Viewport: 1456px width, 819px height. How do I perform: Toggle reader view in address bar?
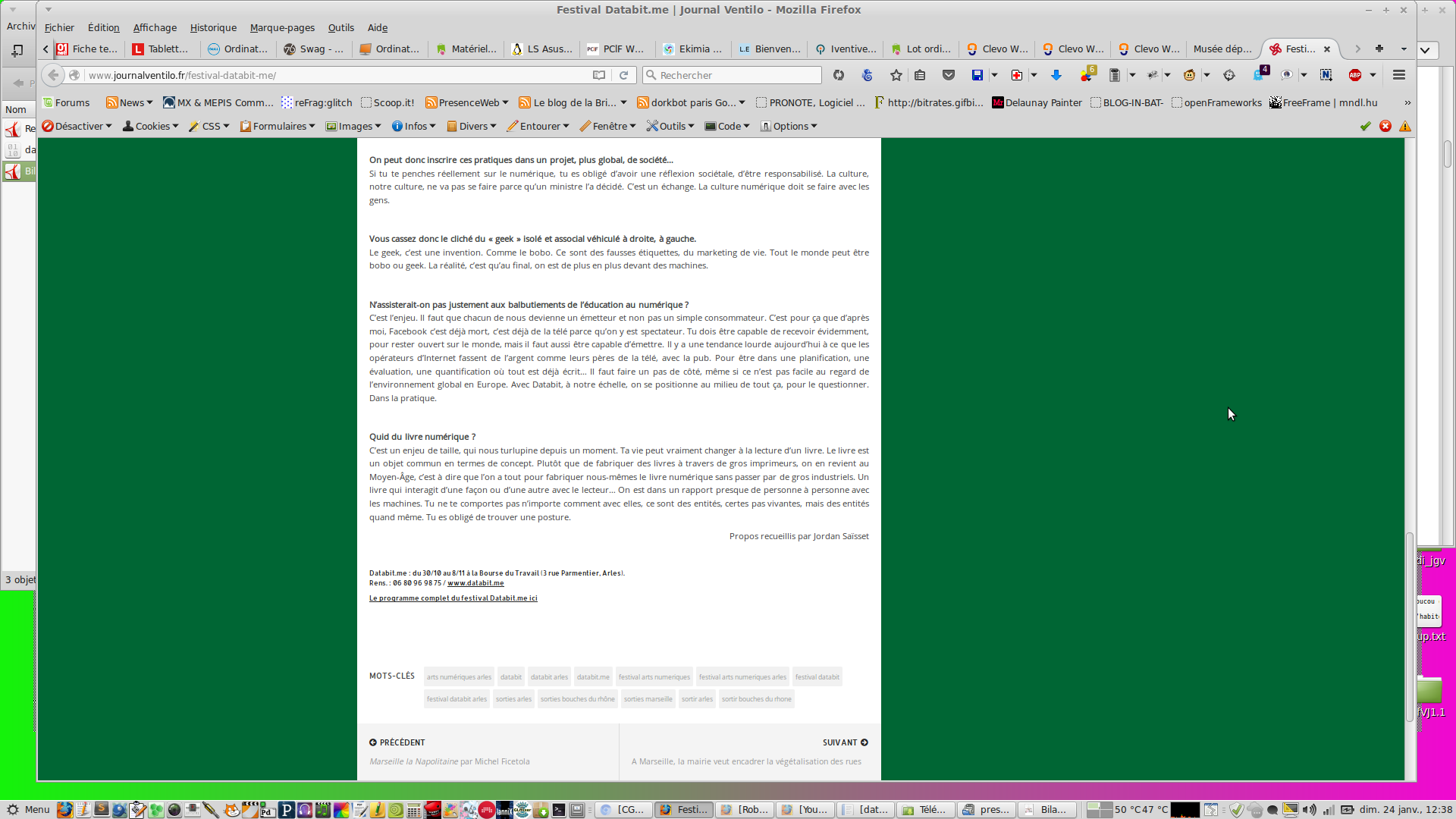pos(599,75)
